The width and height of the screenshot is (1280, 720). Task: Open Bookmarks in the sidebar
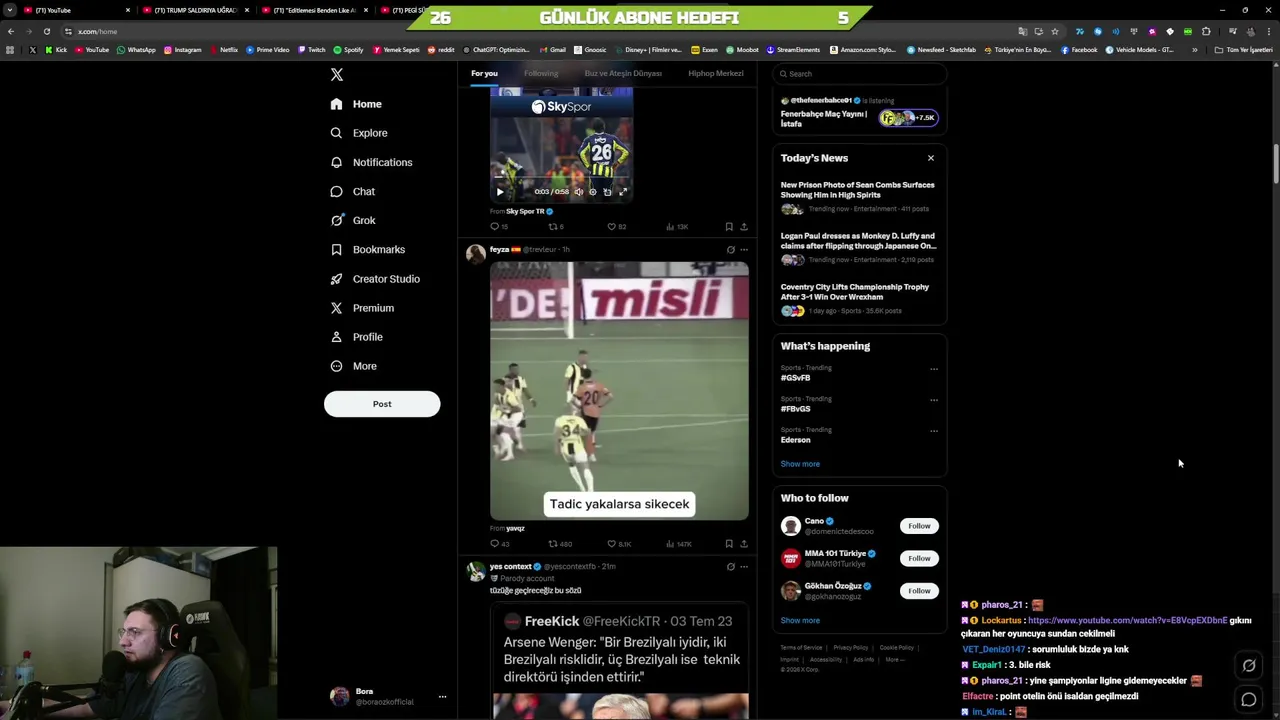(x=367, y=249)
